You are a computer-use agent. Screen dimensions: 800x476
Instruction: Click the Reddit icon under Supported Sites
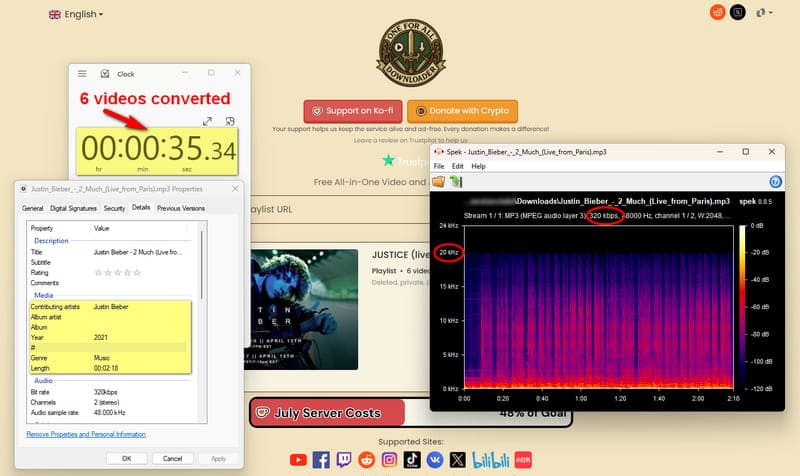366,460
